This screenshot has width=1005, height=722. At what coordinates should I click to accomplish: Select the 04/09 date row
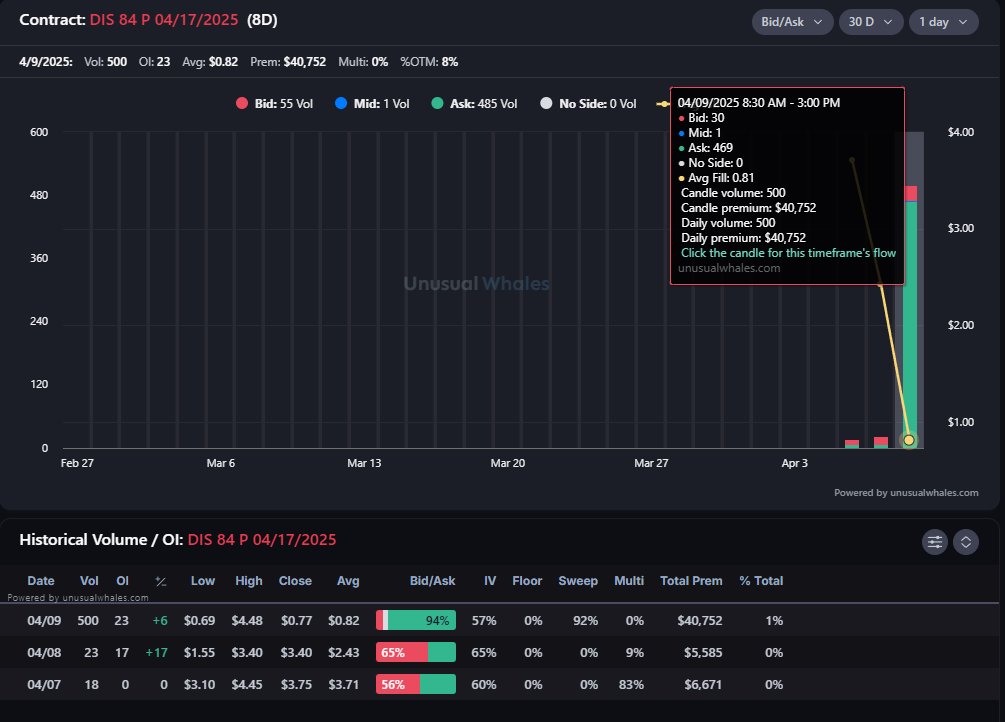pyautogui.click(x=499, y=620)
